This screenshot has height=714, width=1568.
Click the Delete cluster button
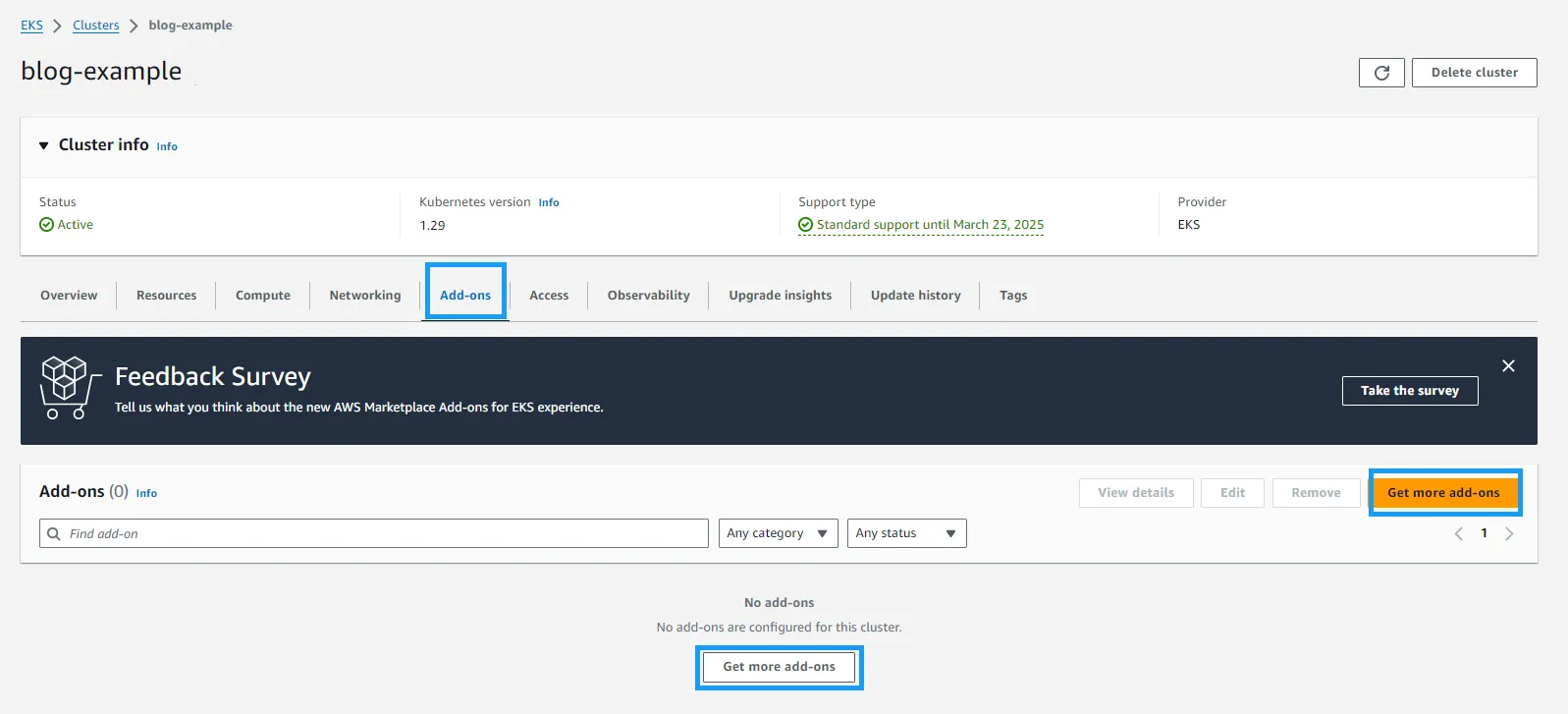1474,73
